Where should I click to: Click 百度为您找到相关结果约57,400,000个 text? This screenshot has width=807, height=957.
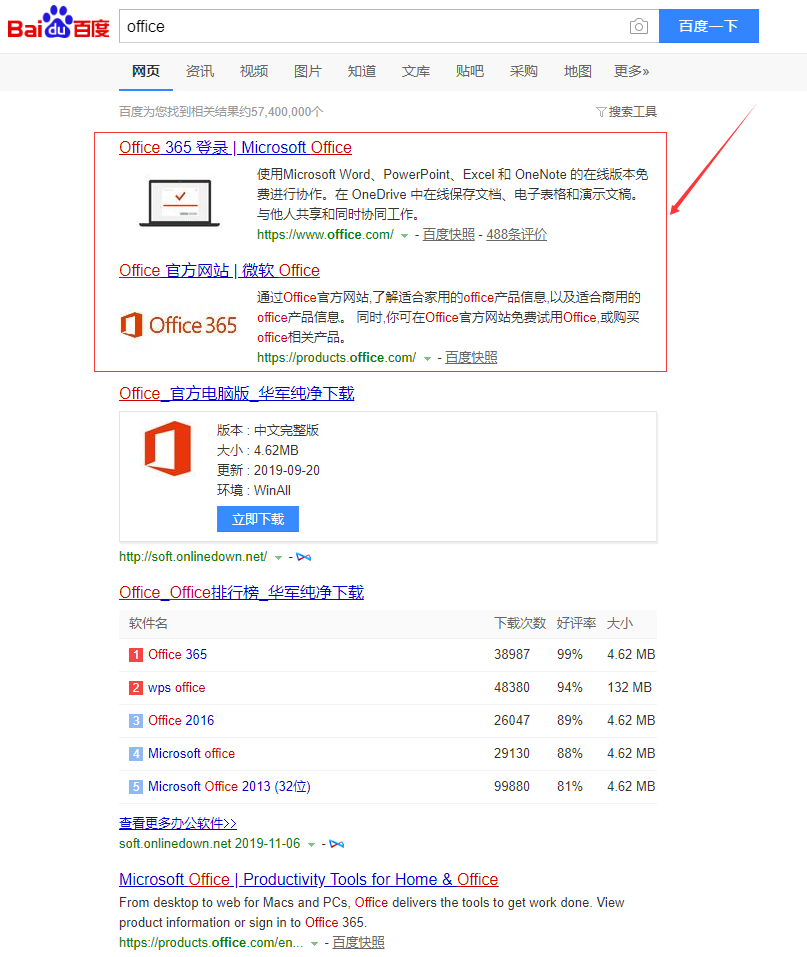(221, 112)
